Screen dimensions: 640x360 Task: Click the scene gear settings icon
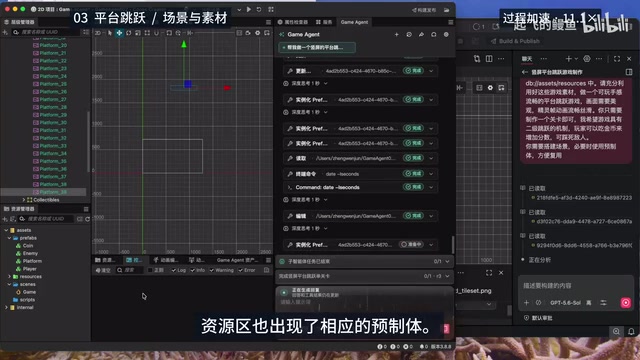(x=258, y=33)
